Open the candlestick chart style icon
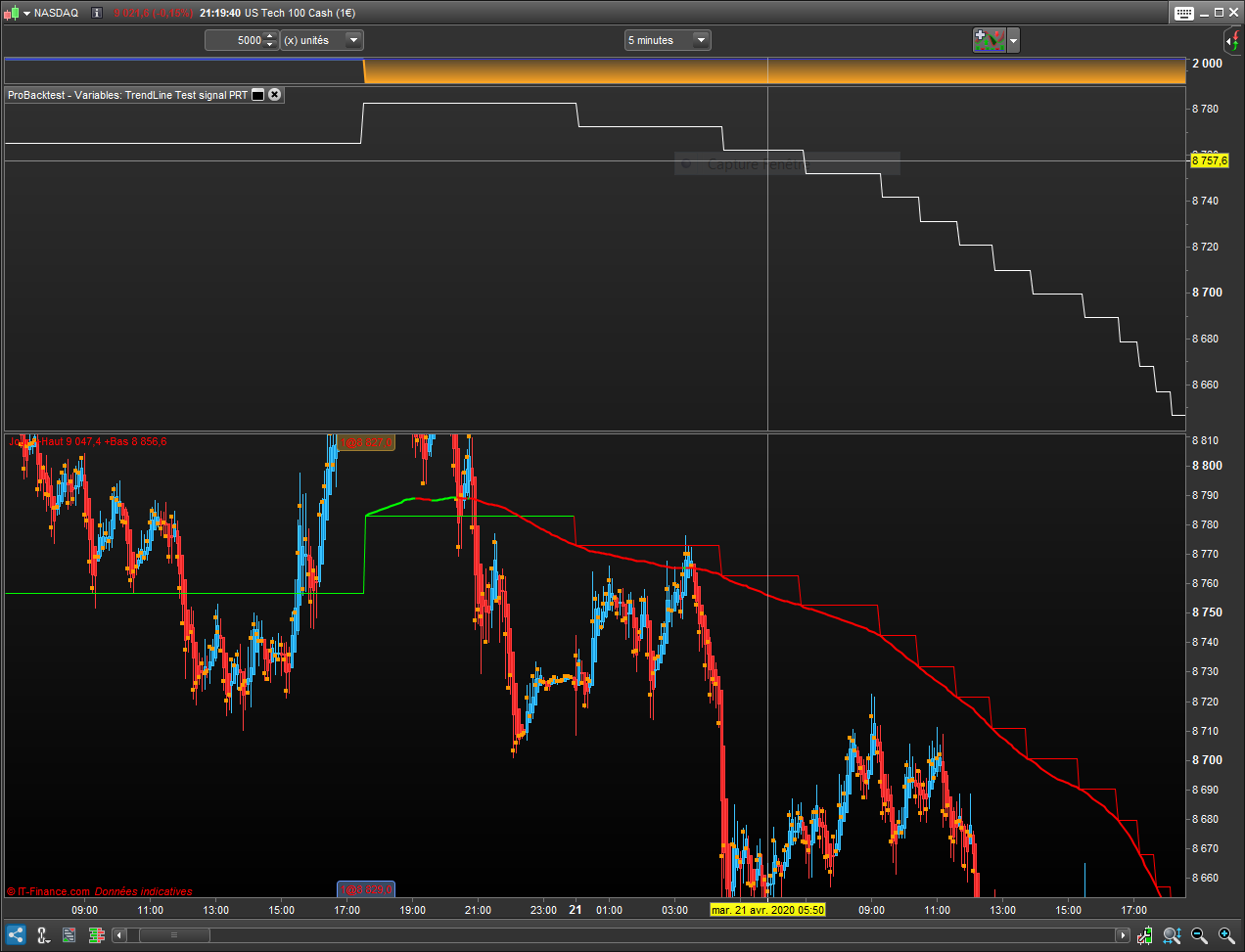This screenshot has width=1245, height=952. (11, 13)
